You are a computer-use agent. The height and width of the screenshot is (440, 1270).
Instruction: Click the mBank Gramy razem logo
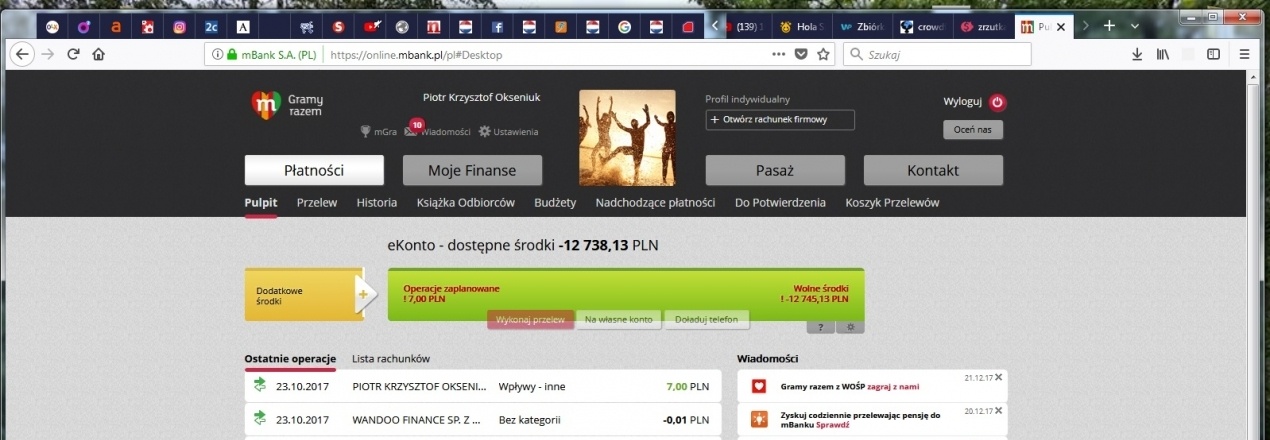(287, 105)
